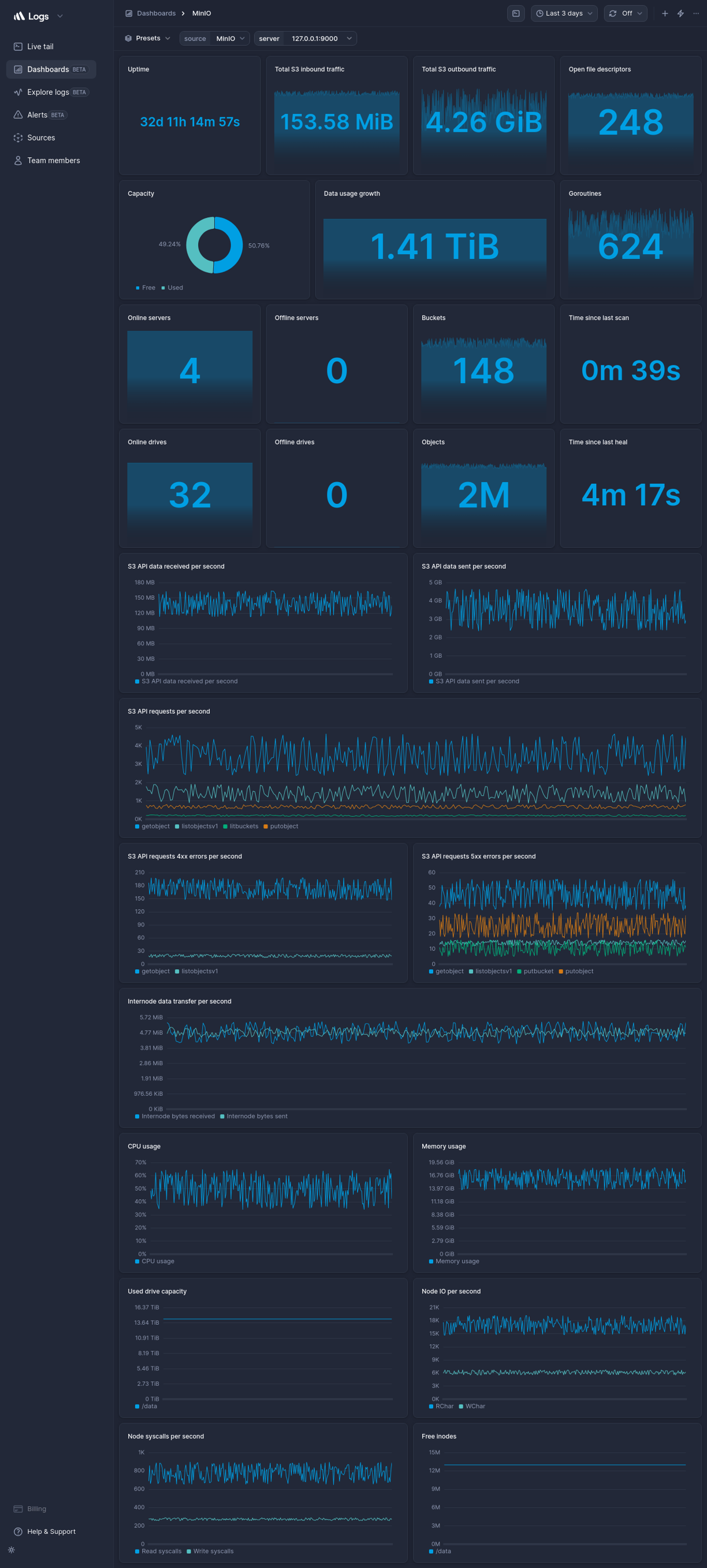Click the Help question-mark icon

pyautogui.click(x=18, y=1532)
